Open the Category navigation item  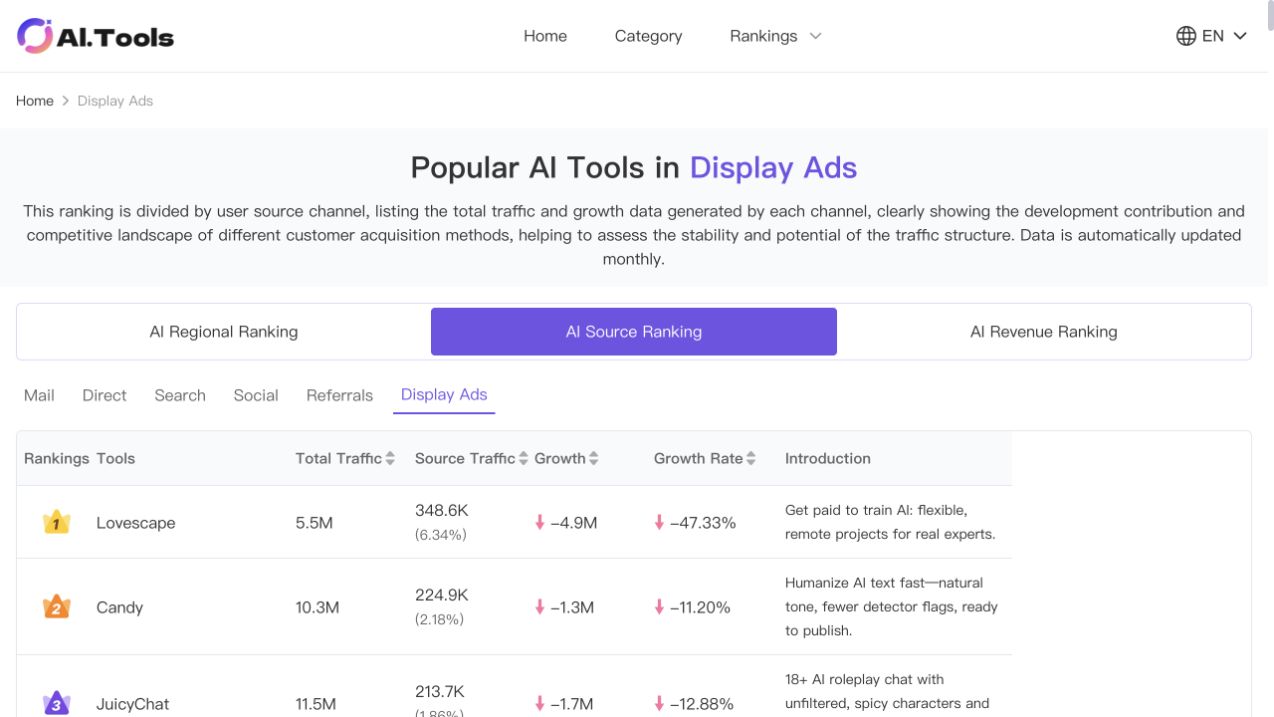(648, 36)
